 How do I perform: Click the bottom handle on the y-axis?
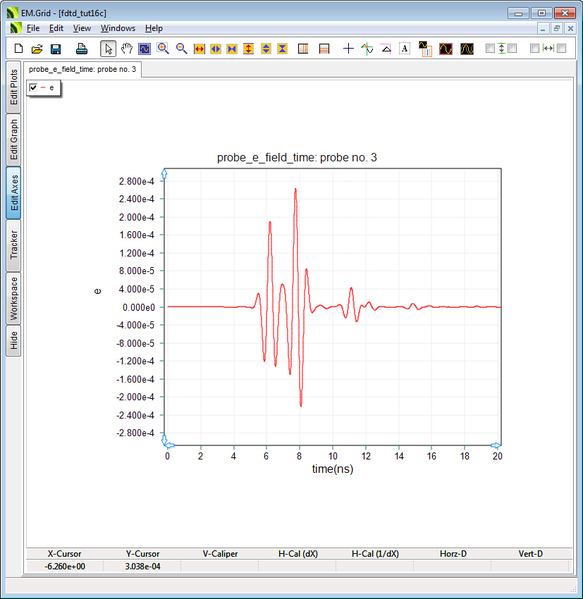click(x=164, y=440)
